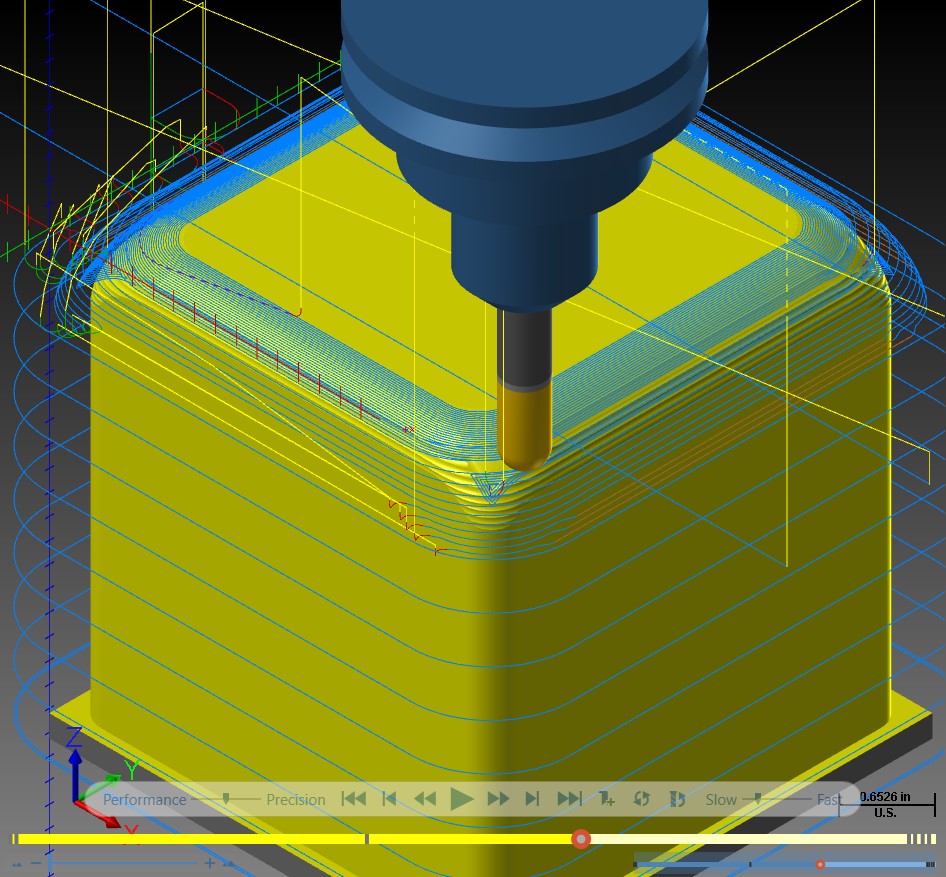Screen dimensions: 946x877
Task: Jump to end of simulation
Action: click(569, 799)
